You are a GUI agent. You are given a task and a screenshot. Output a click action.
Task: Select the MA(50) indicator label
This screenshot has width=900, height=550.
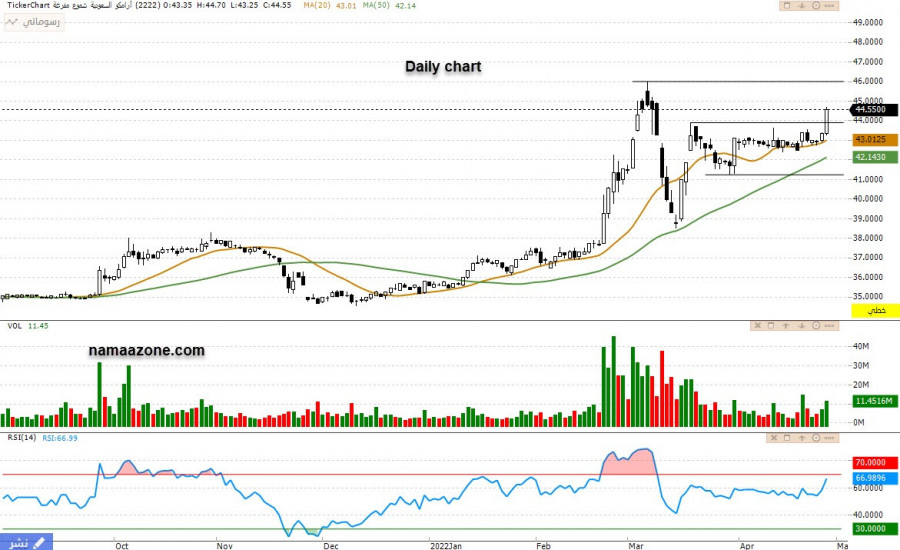(376, 5)
